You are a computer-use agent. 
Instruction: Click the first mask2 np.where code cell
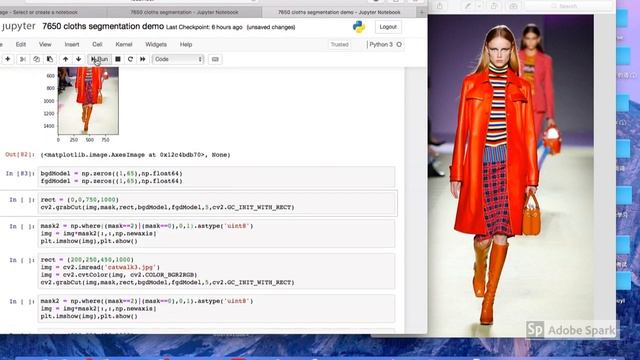[x=216, y=233]
